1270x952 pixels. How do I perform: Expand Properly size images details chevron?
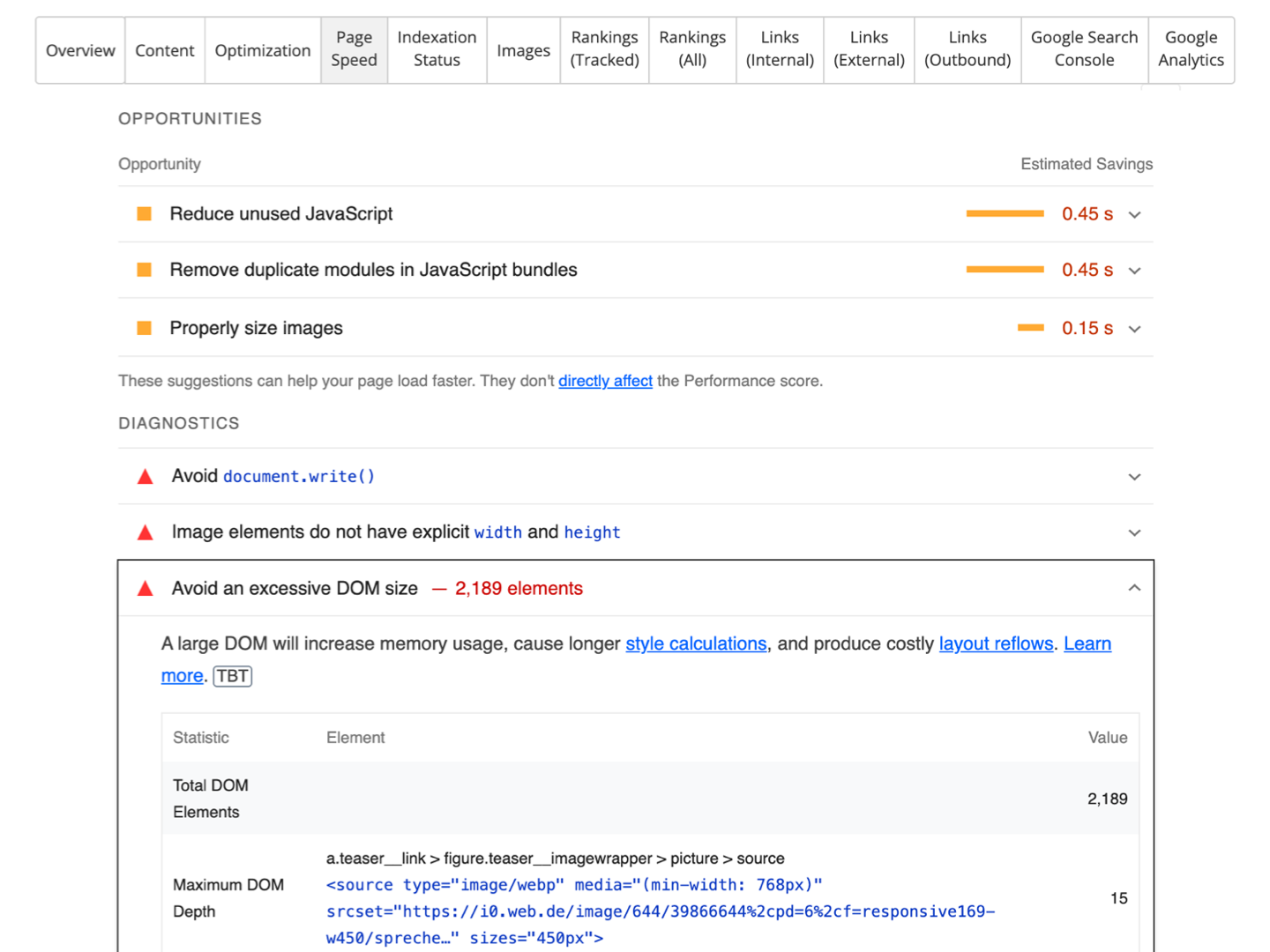1134,329
